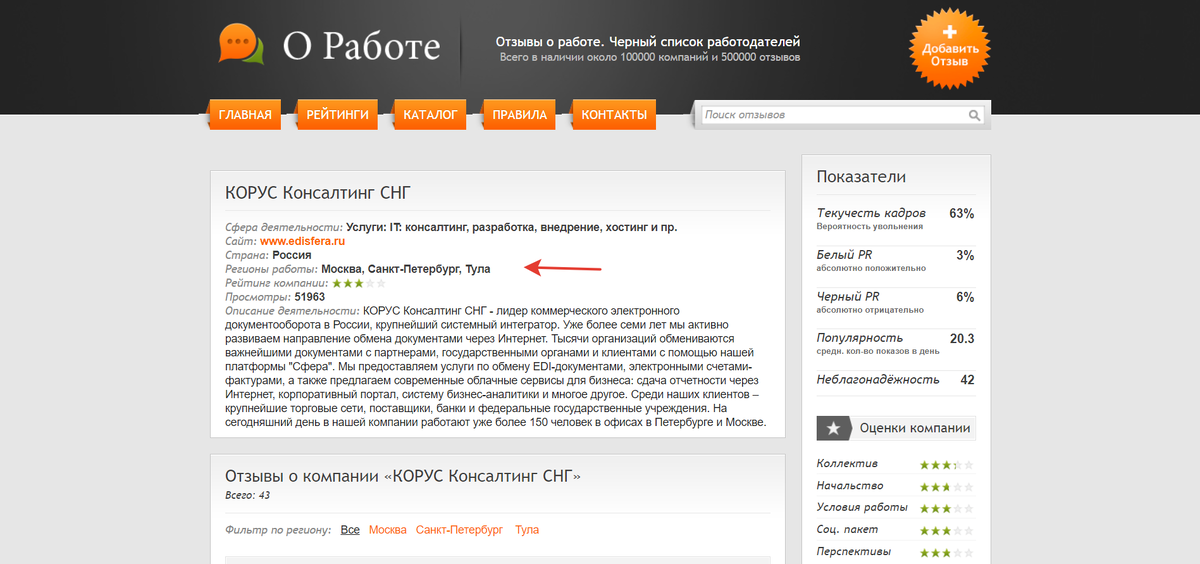The image size is (1200, 564).
Task: Click the Белый PR indicator
Action: click(x=844, y=255)
